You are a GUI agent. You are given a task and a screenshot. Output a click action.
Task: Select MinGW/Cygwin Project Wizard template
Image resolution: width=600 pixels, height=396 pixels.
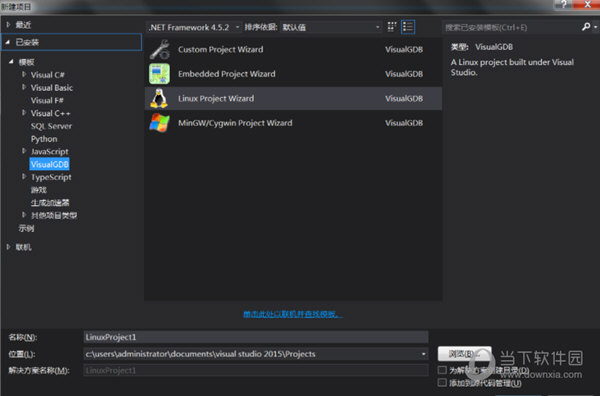pyautogui.click(x=293, y=123)
